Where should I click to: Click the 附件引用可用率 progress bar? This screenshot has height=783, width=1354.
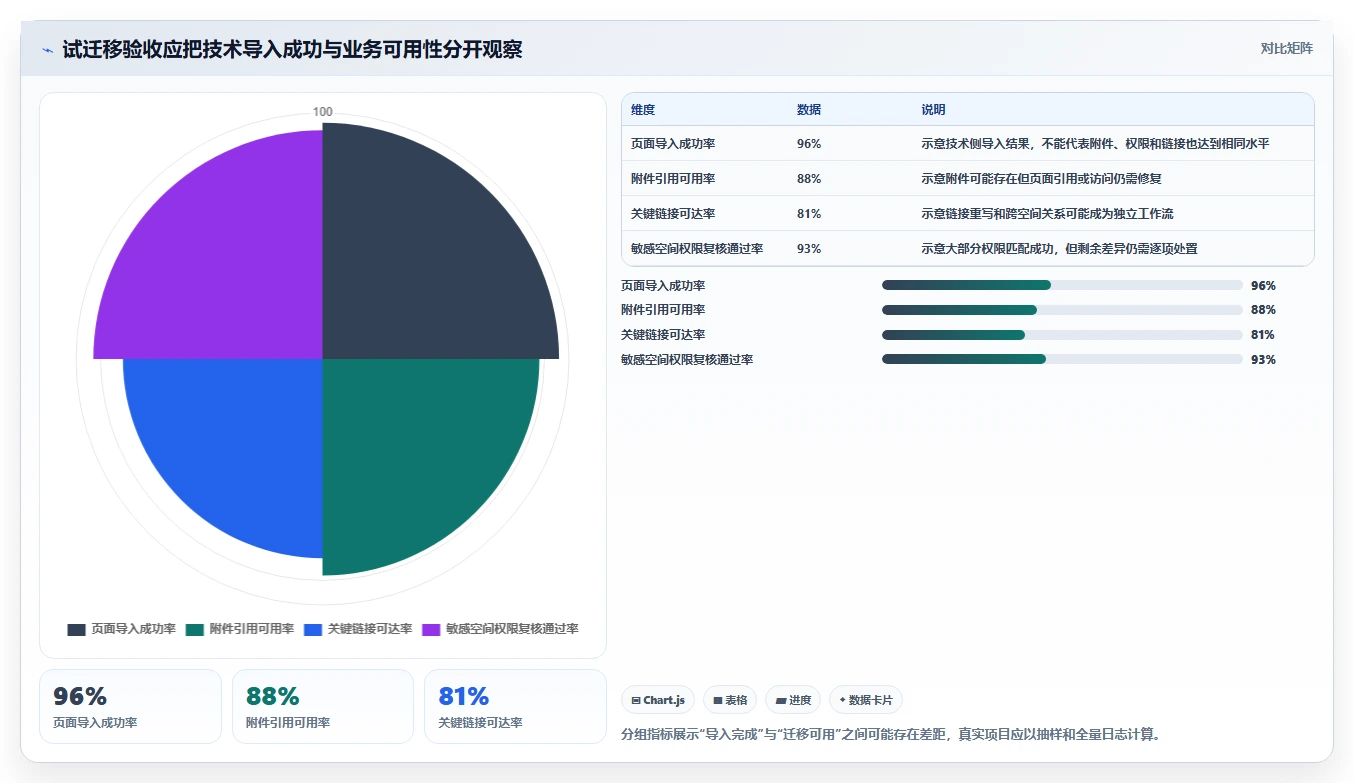coord(1062,310)
